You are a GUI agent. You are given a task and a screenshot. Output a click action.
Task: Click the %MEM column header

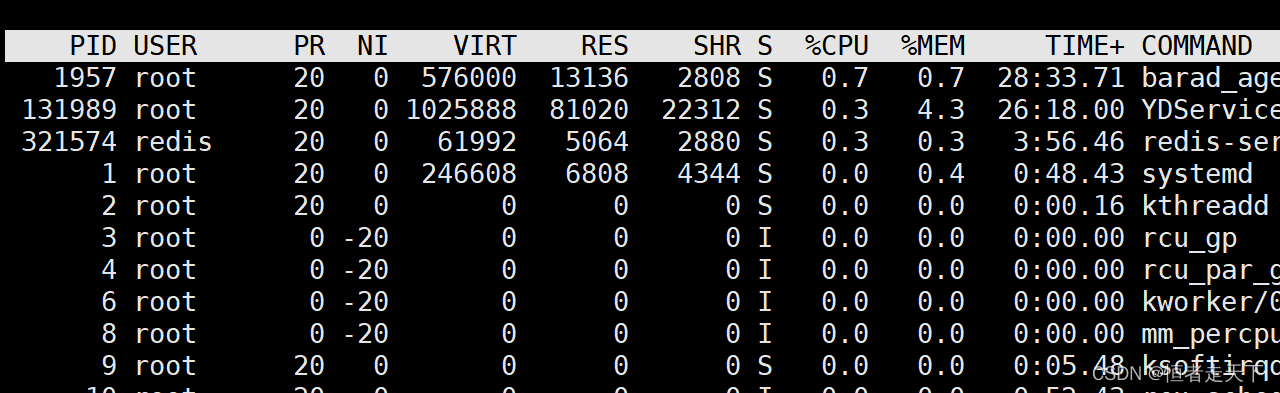(x=933, y=46)
